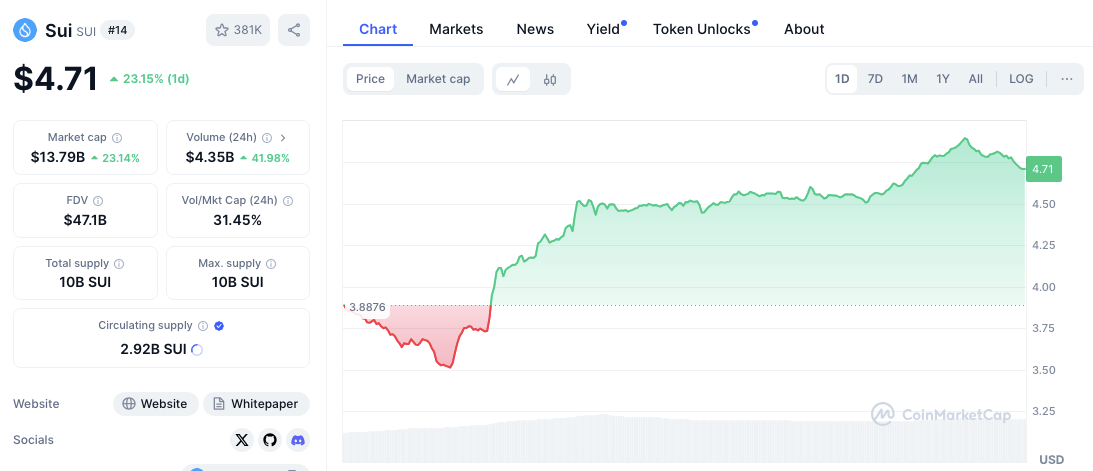Switch to the line chart view icon
This screenshot has width=1093, height=471.
[x=513, y=79]
